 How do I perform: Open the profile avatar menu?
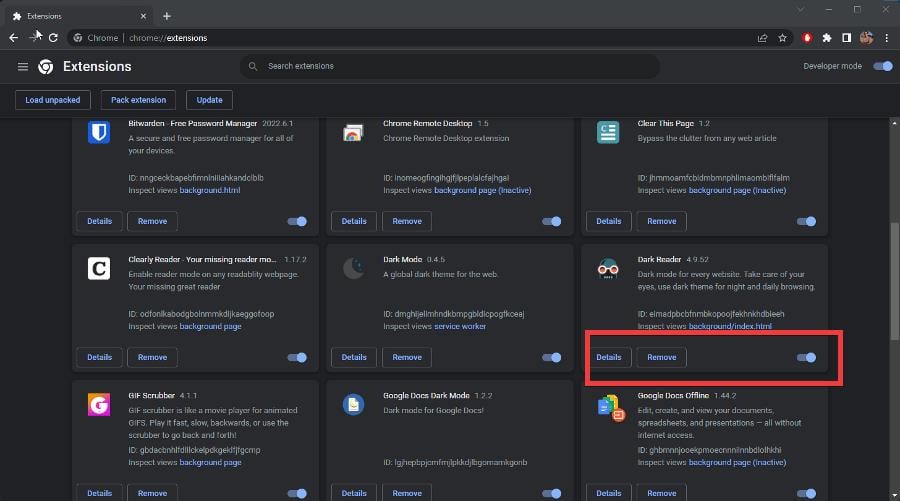click(x=866, y=38)
